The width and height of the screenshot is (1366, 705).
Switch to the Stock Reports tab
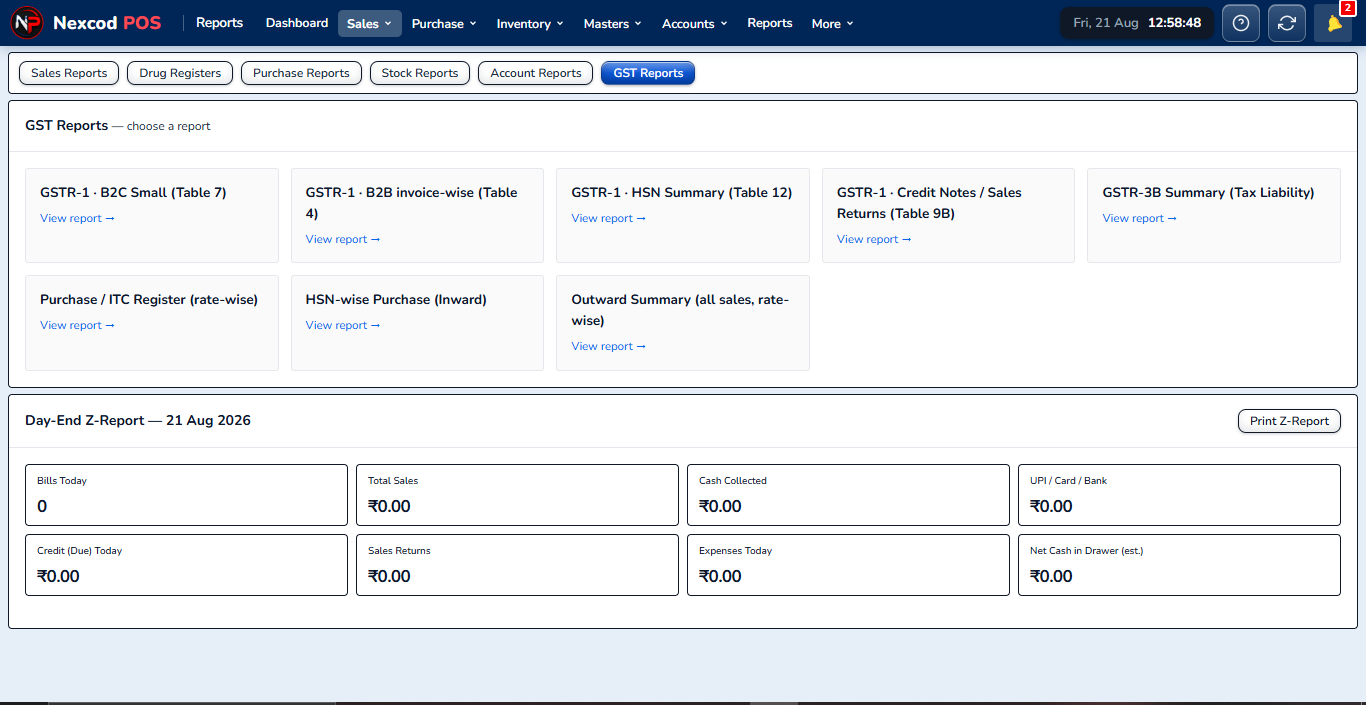420,73
